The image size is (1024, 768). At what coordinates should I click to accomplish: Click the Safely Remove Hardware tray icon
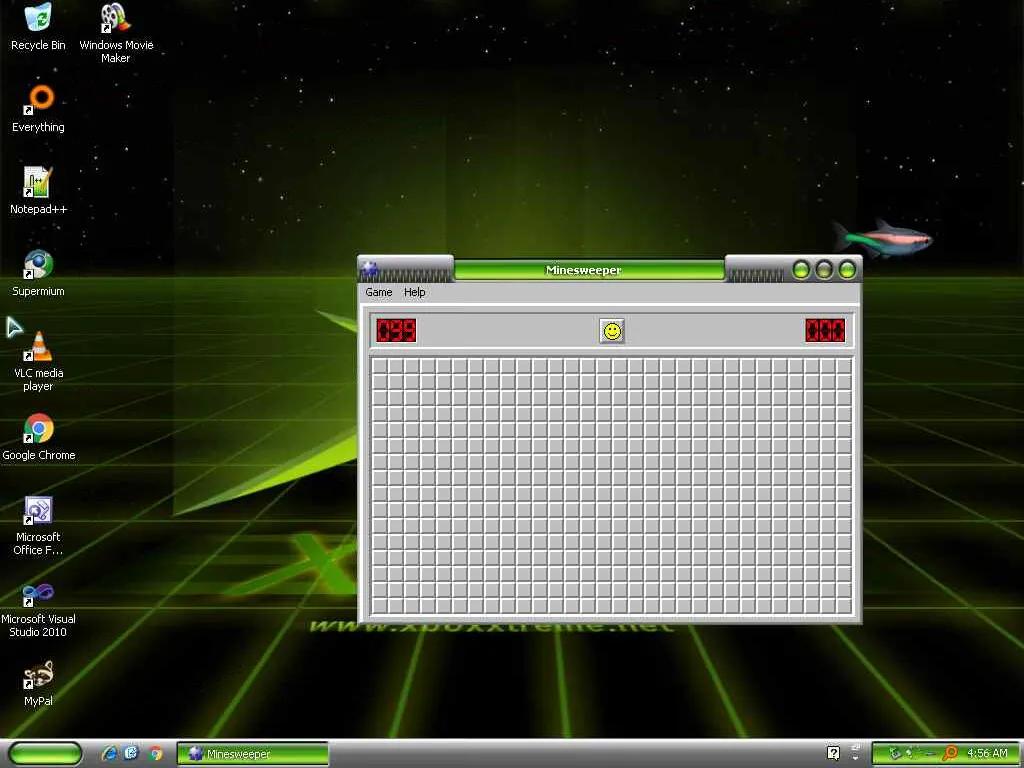895,753
